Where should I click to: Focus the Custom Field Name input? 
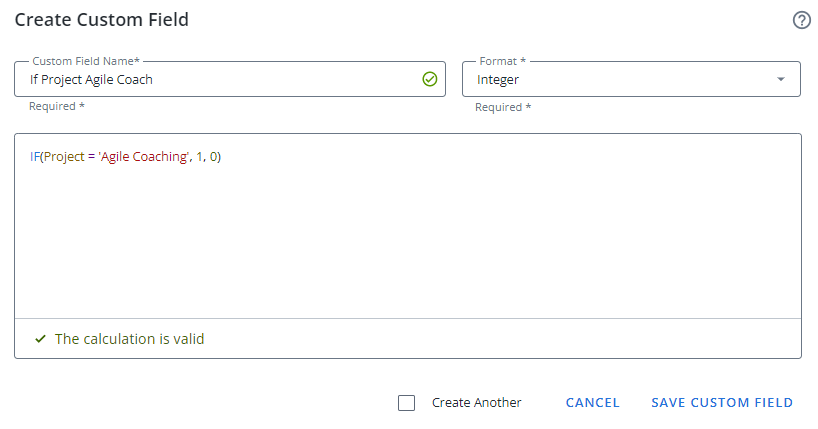(x=220, y=80)
